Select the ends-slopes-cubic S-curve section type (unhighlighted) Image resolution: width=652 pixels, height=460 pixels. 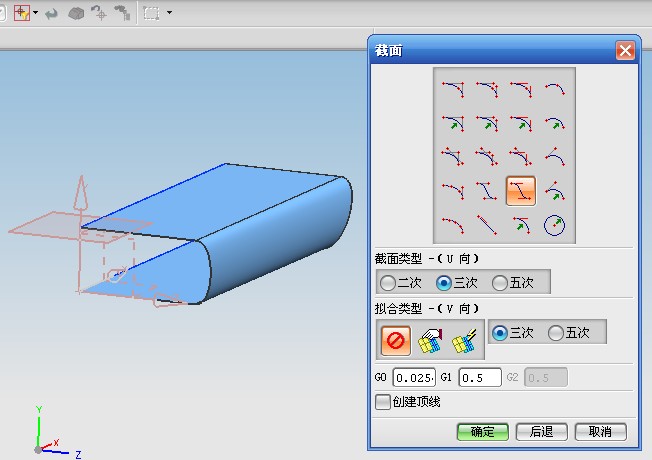[x=487, y=191]
